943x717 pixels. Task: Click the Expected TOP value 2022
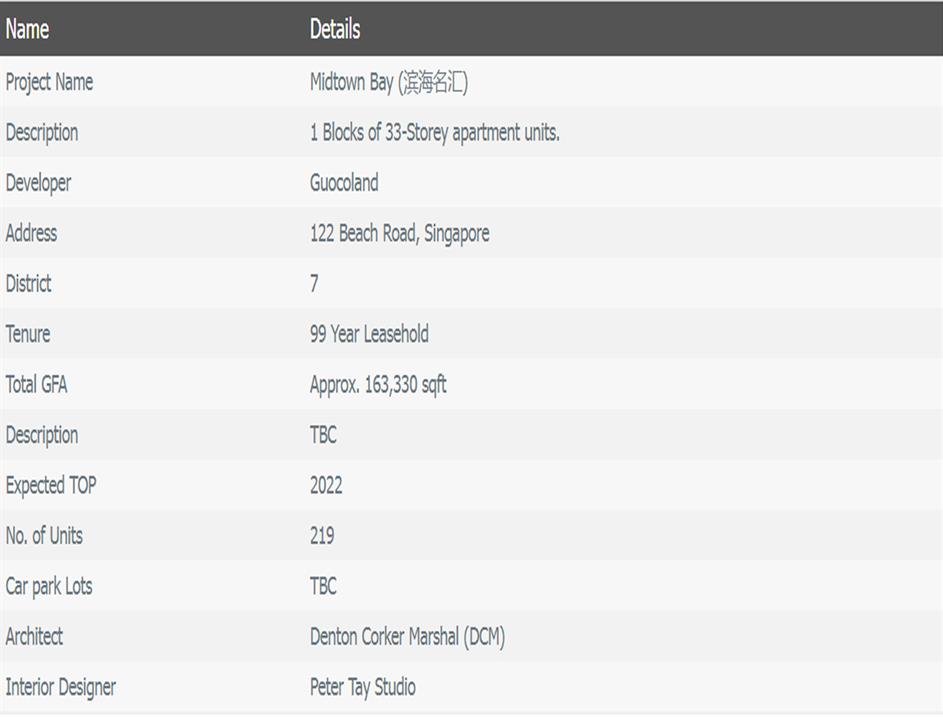tap(326, 486)
